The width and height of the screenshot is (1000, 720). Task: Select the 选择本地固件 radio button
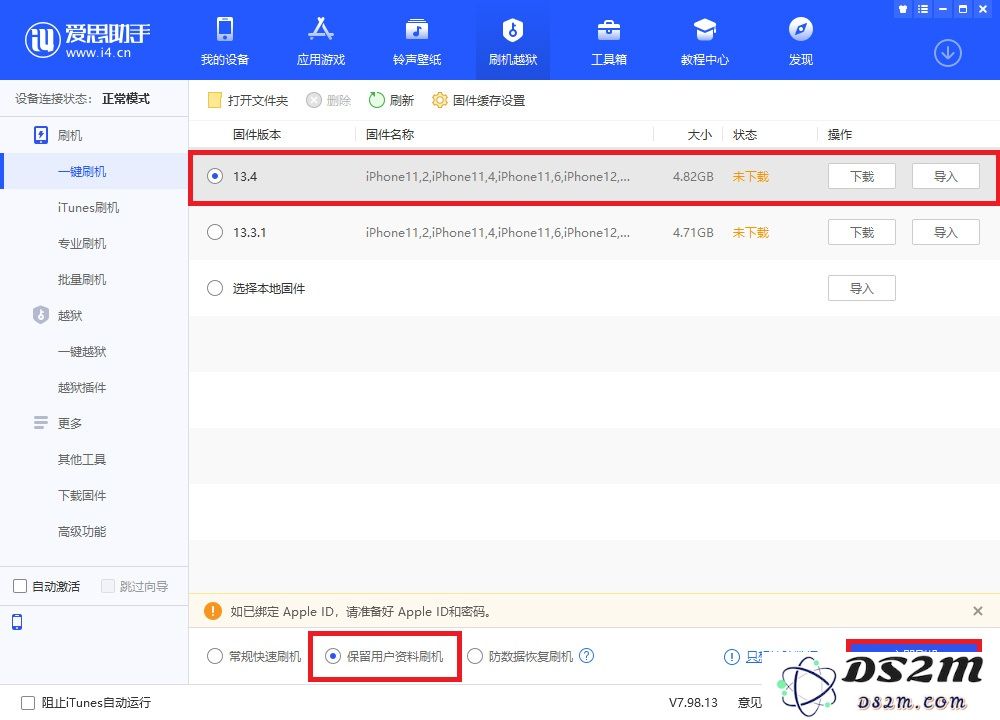tap(215, 288)
